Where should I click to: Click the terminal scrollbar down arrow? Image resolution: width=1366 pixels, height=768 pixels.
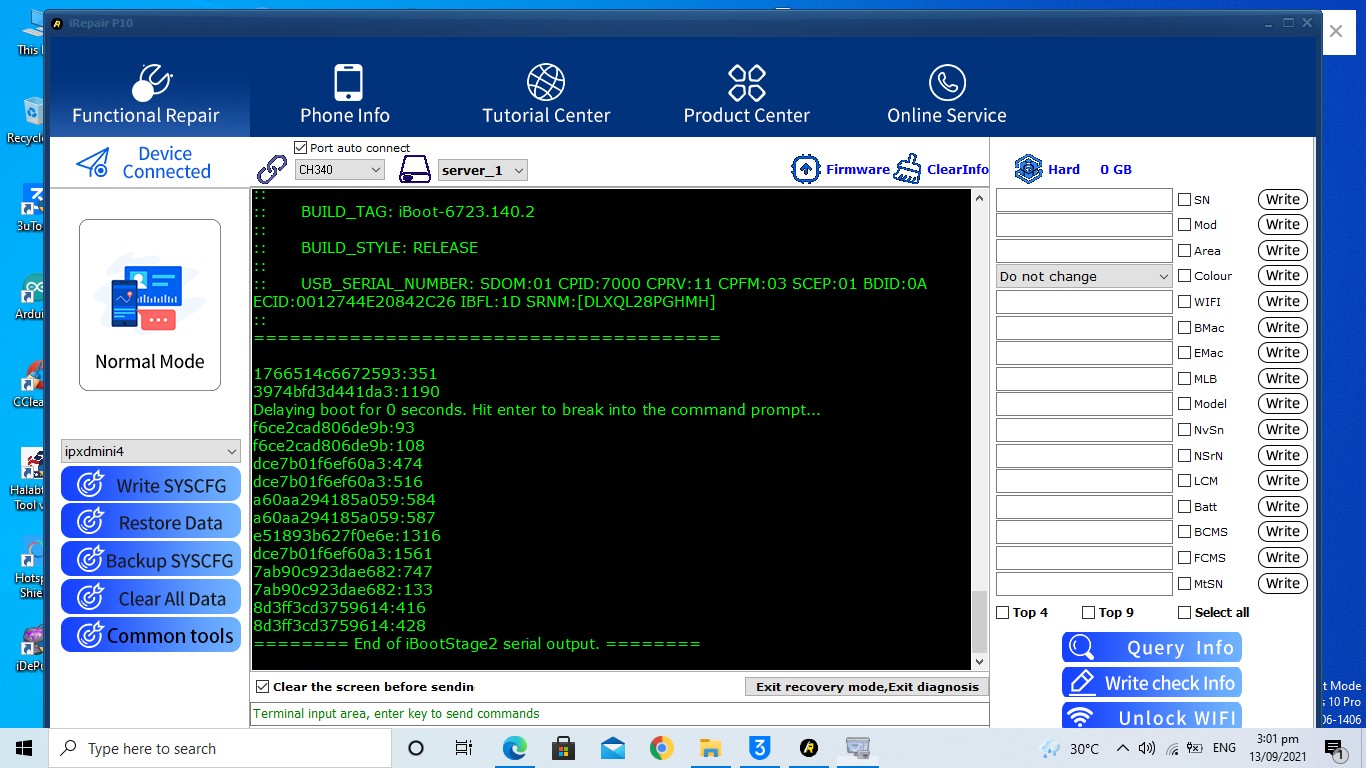(x=979, y=662)
